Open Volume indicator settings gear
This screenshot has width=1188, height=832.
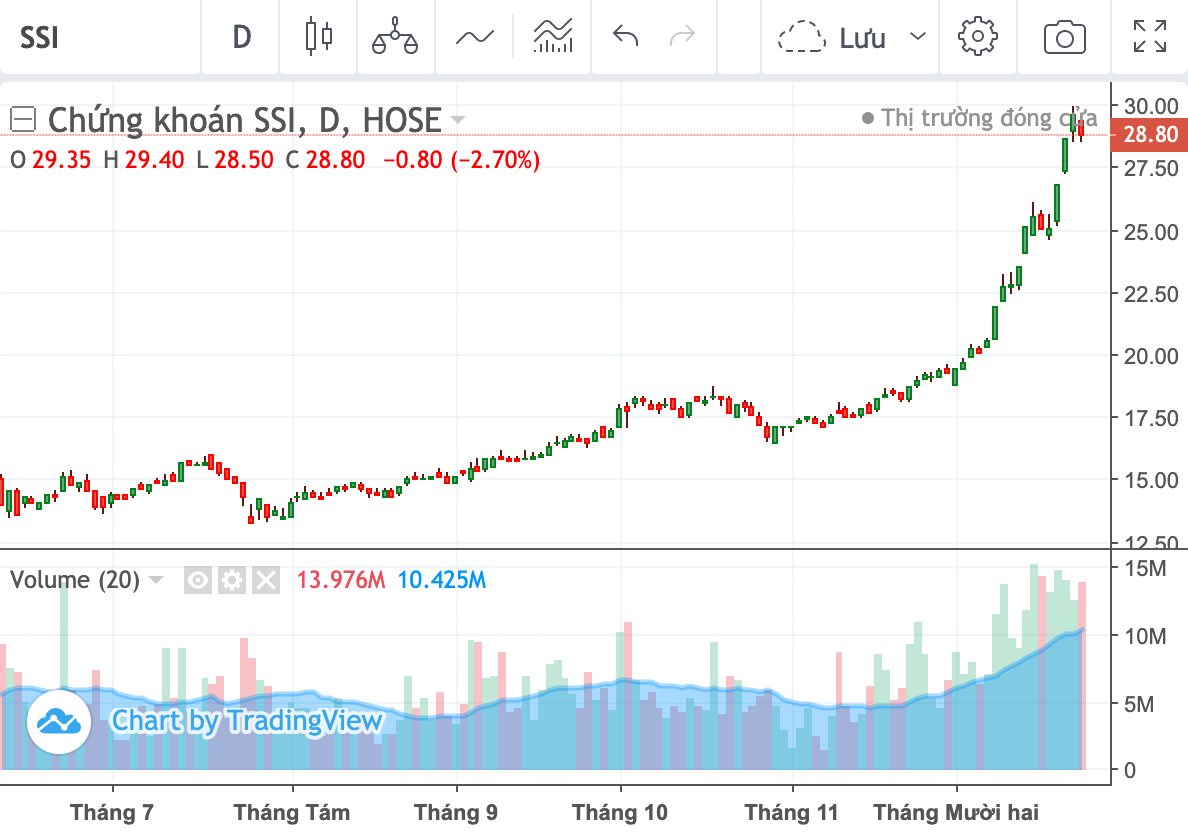[232, 580]
